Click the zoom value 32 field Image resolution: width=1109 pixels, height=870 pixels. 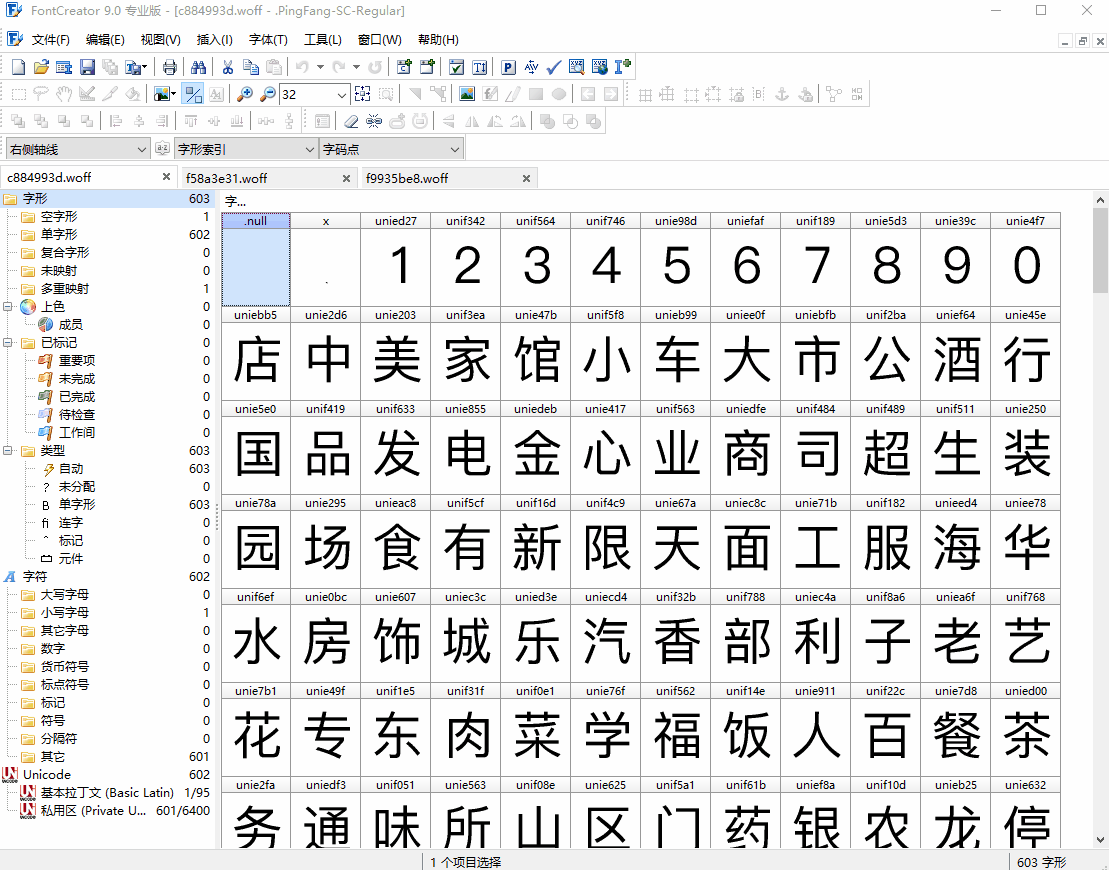tap(308, 95)
